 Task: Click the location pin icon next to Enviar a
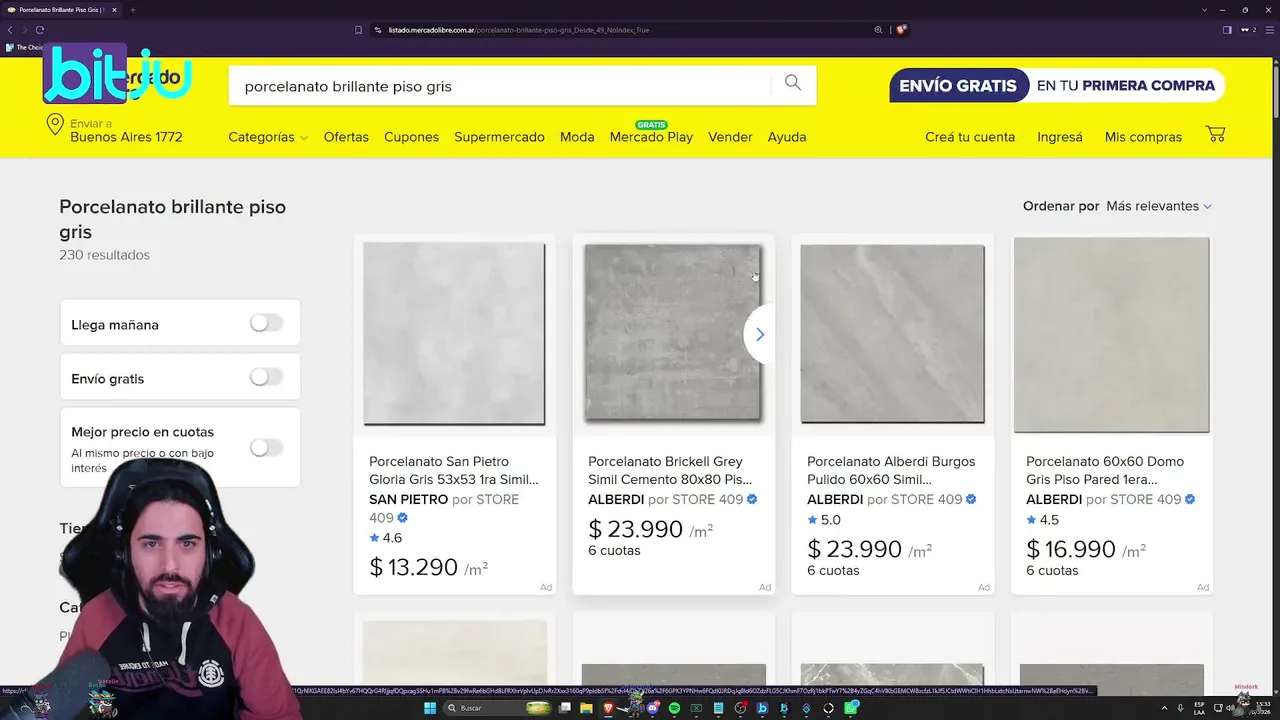click(x=55, y=126)
